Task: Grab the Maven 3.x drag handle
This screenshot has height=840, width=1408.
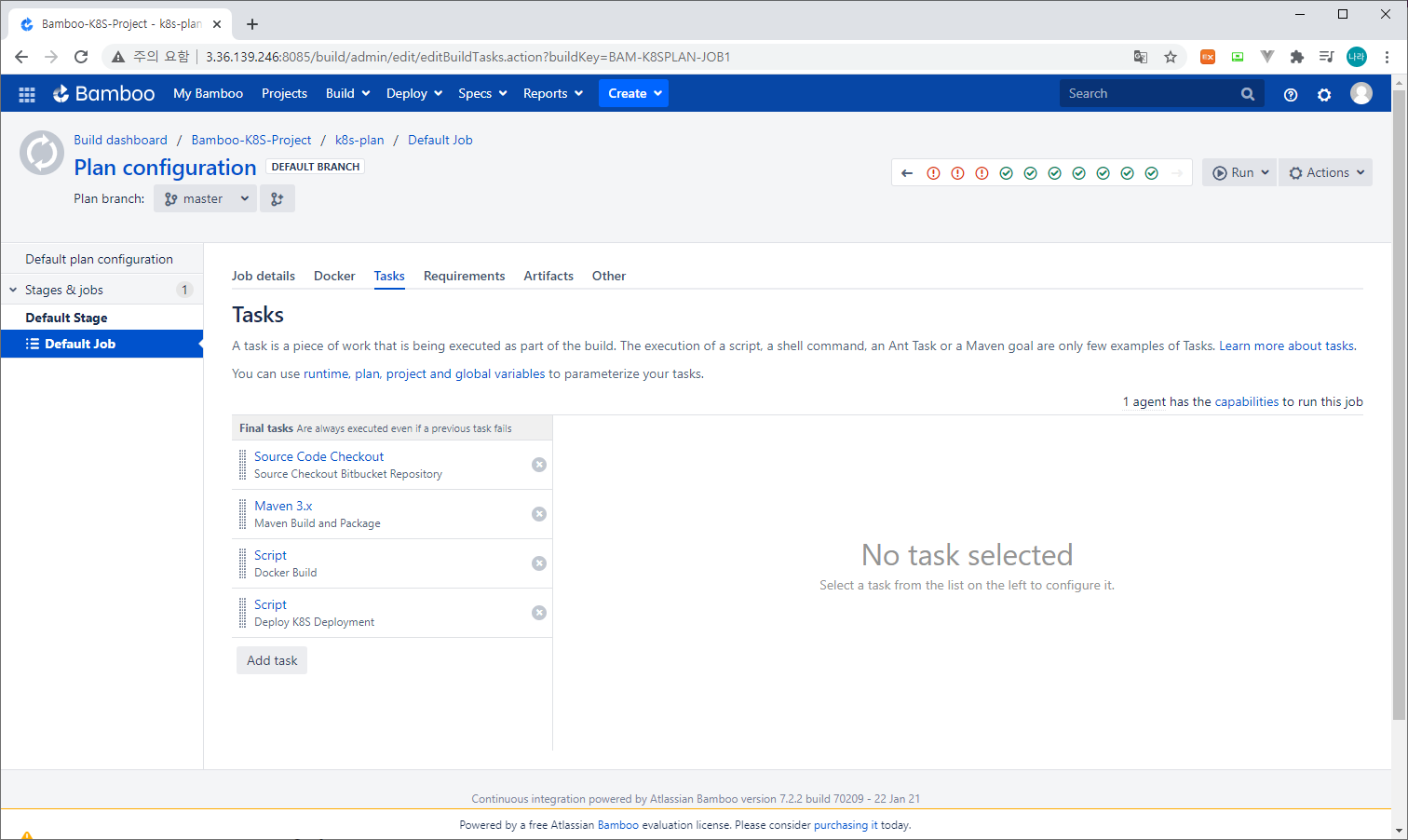Action: click(x=243, y=514)
